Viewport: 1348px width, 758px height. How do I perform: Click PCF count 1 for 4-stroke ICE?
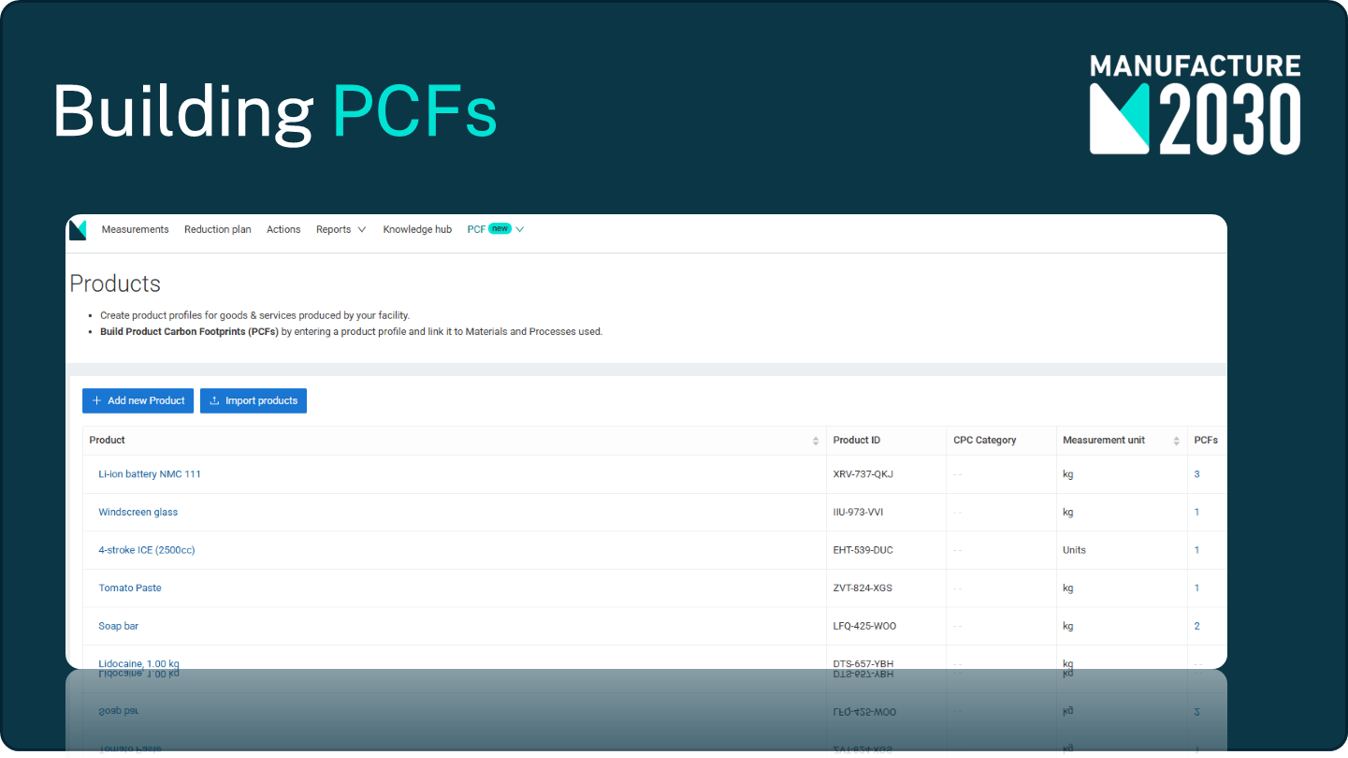point(1197,550)
